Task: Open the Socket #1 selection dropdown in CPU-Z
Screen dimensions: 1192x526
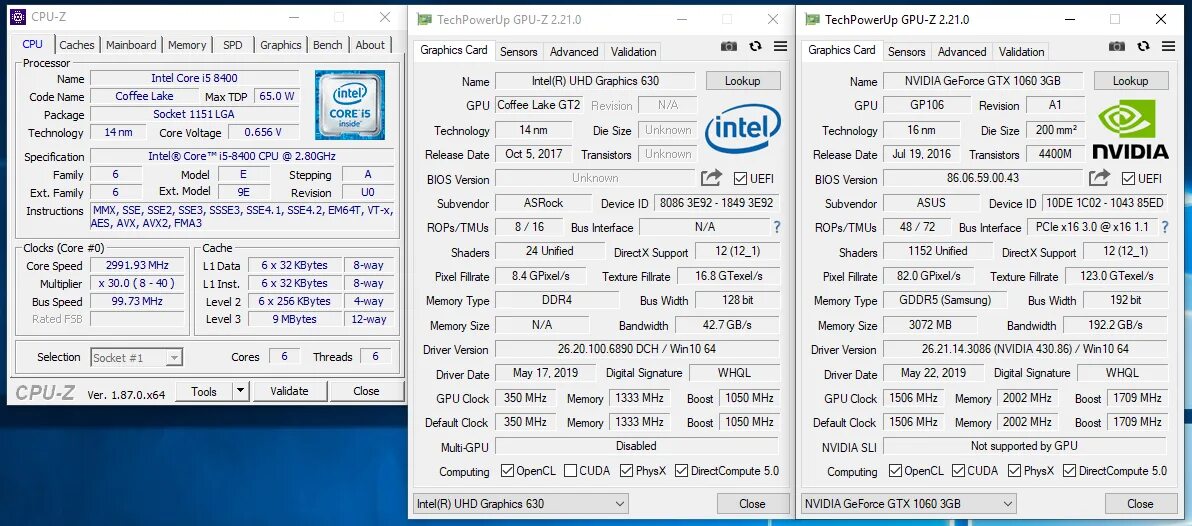Action: pyautogui.click(x=137, y=357)
